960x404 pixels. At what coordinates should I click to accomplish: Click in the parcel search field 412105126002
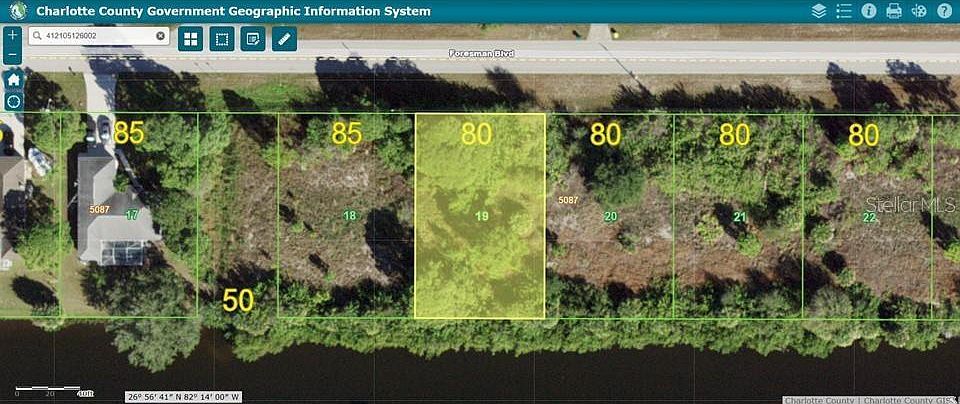pyautogui.click(x=99, y=36)
